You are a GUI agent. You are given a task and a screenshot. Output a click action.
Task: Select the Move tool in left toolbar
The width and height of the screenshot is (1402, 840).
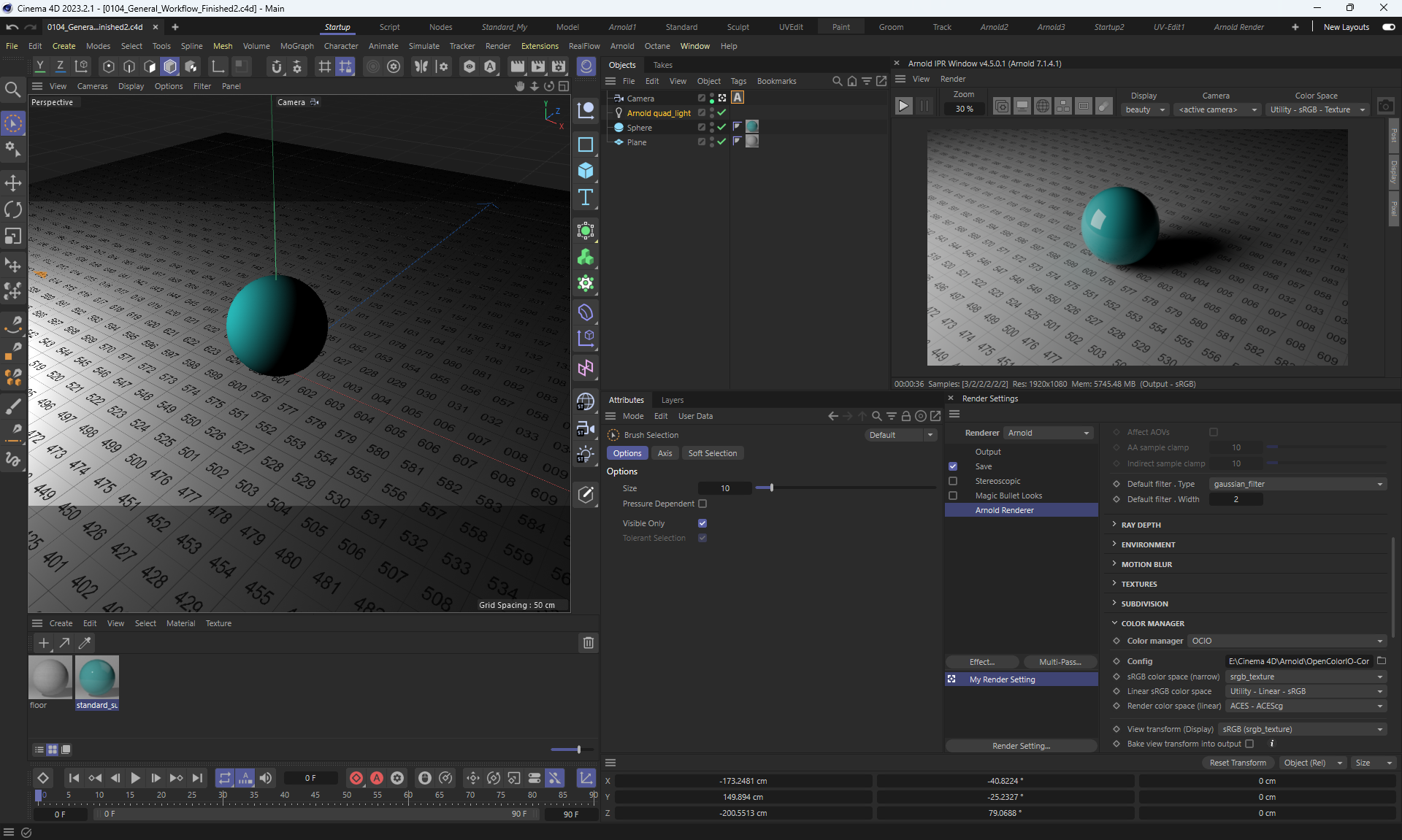13,183
